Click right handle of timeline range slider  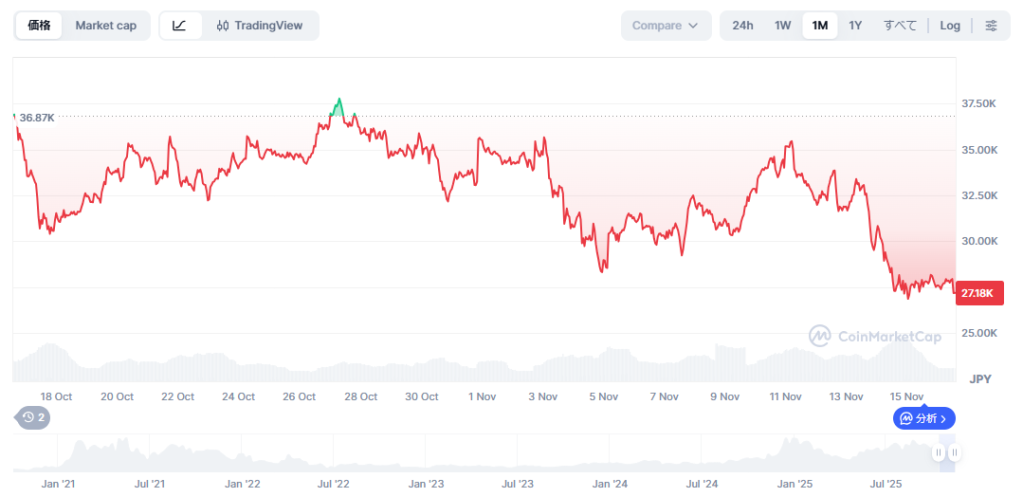point(955,453)
